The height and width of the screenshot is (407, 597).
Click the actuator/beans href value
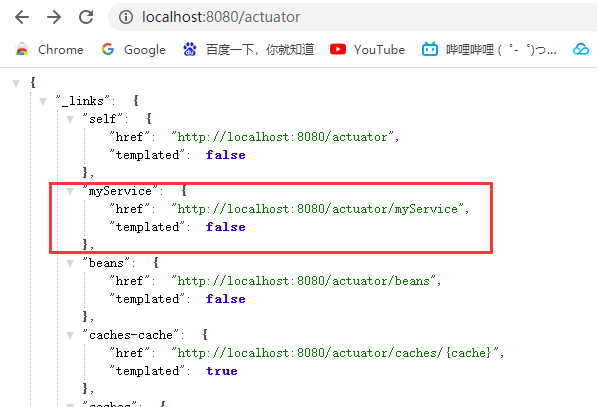point(303,281)
